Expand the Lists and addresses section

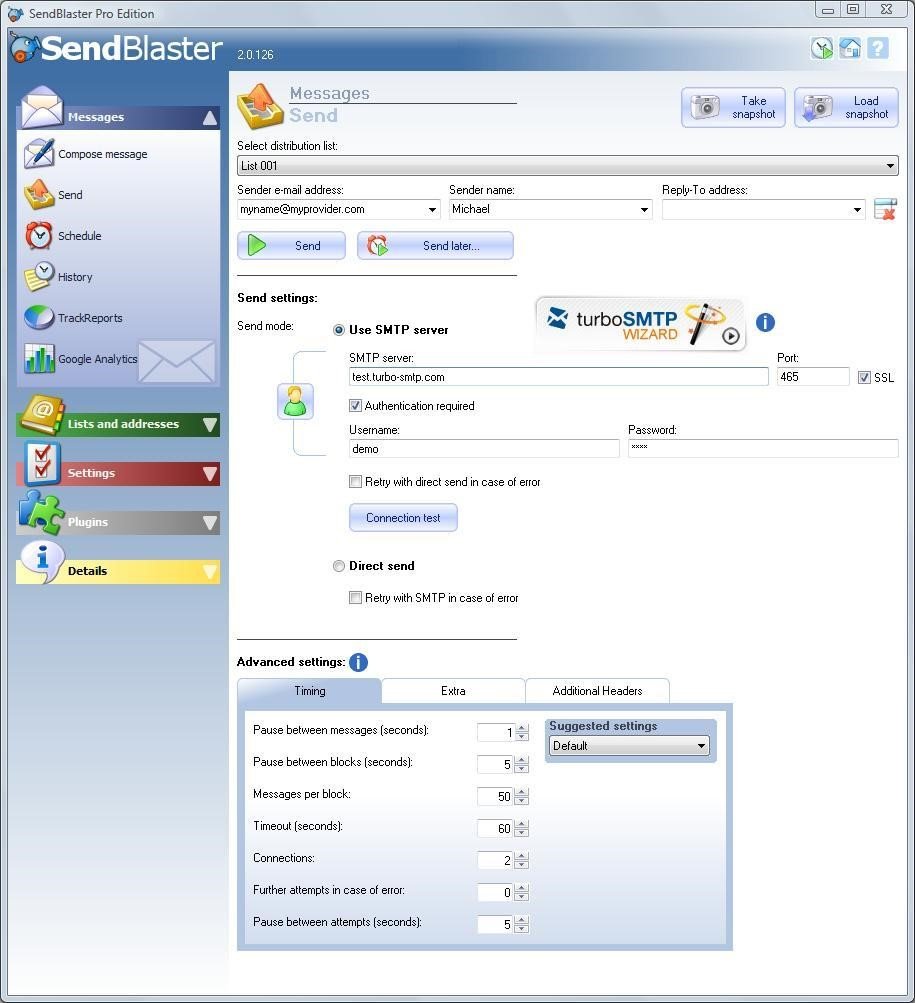(x=210, y=425)
